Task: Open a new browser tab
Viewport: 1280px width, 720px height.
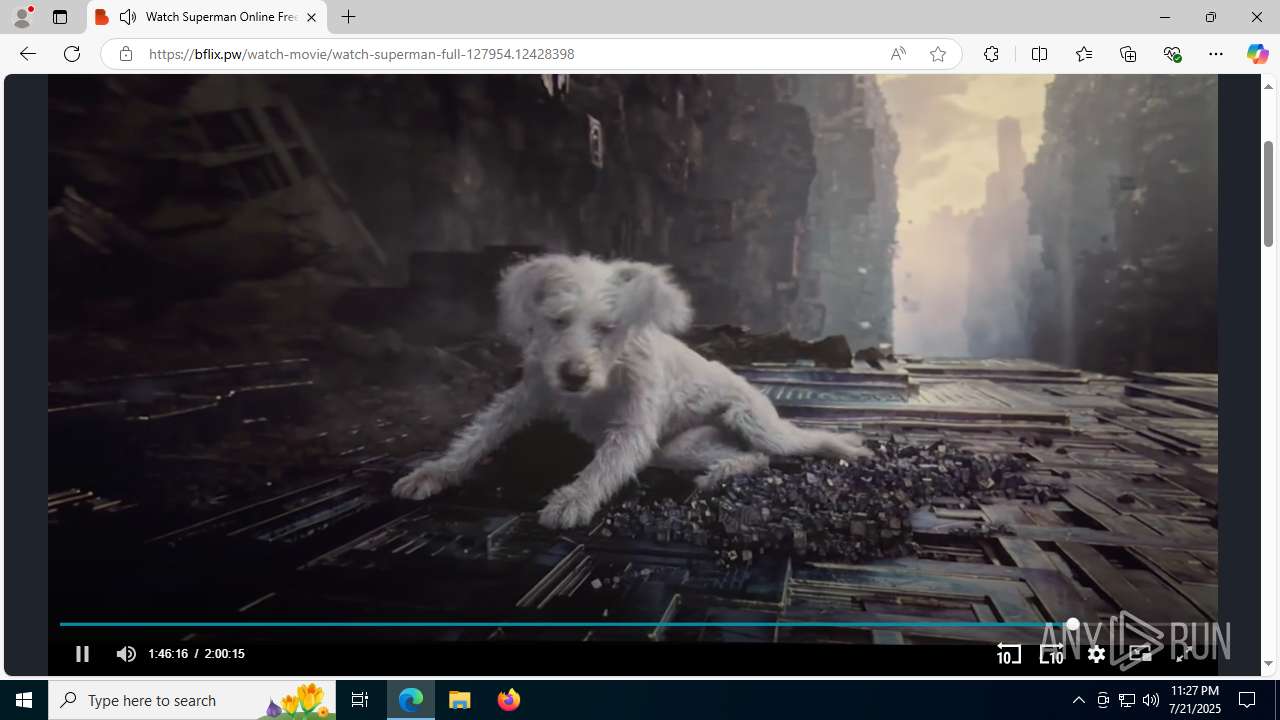Action: click(x=348, y=17)
